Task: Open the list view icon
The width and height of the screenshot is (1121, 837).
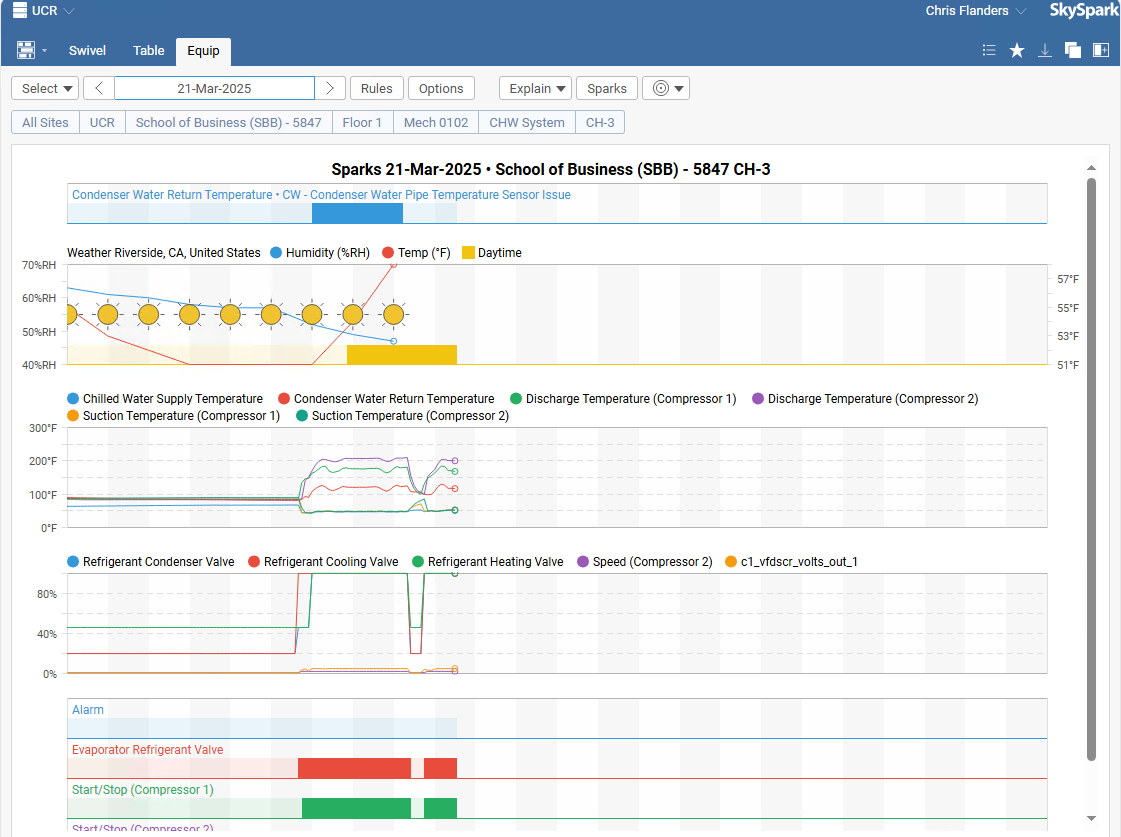Action: coord(989,51)
